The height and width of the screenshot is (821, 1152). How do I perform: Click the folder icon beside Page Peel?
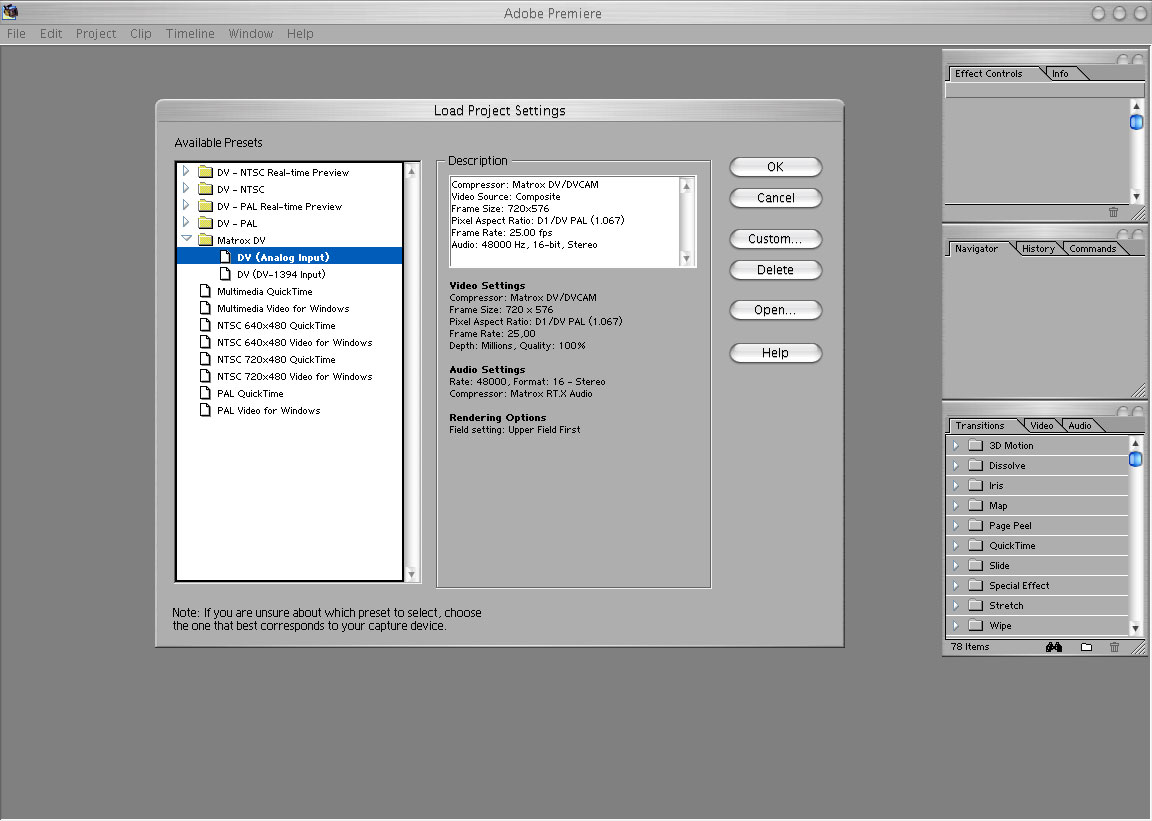976,526
